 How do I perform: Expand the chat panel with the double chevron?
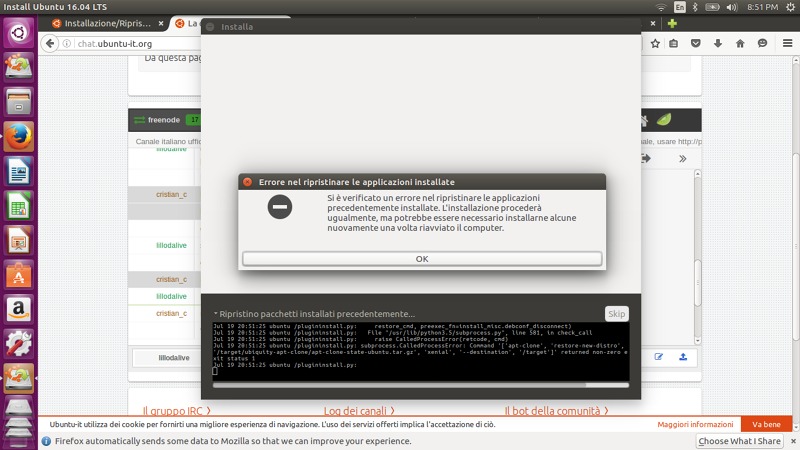683,159
